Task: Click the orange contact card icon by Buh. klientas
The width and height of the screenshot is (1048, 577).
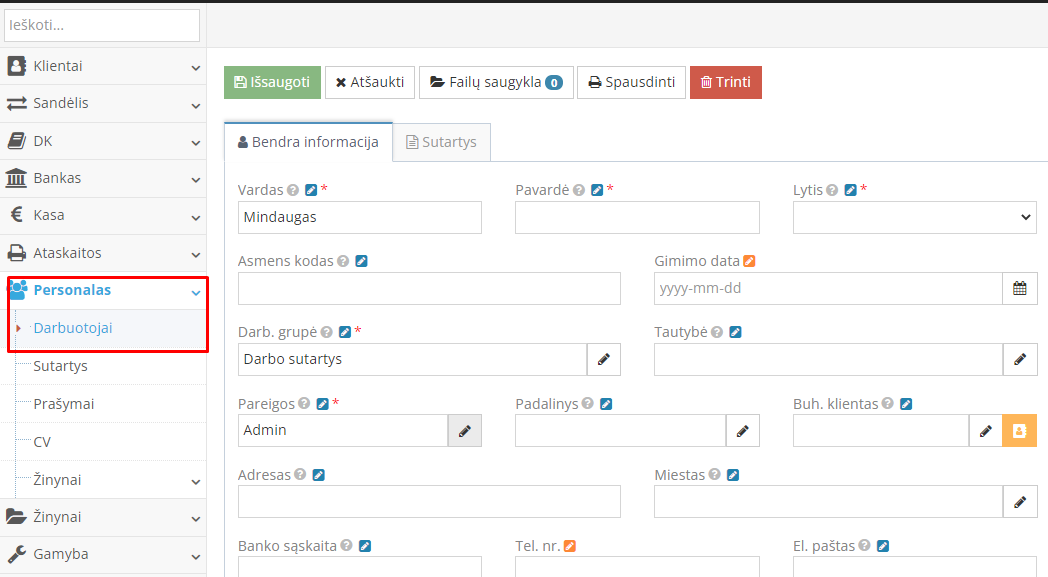Action: tap(1019, 431)
